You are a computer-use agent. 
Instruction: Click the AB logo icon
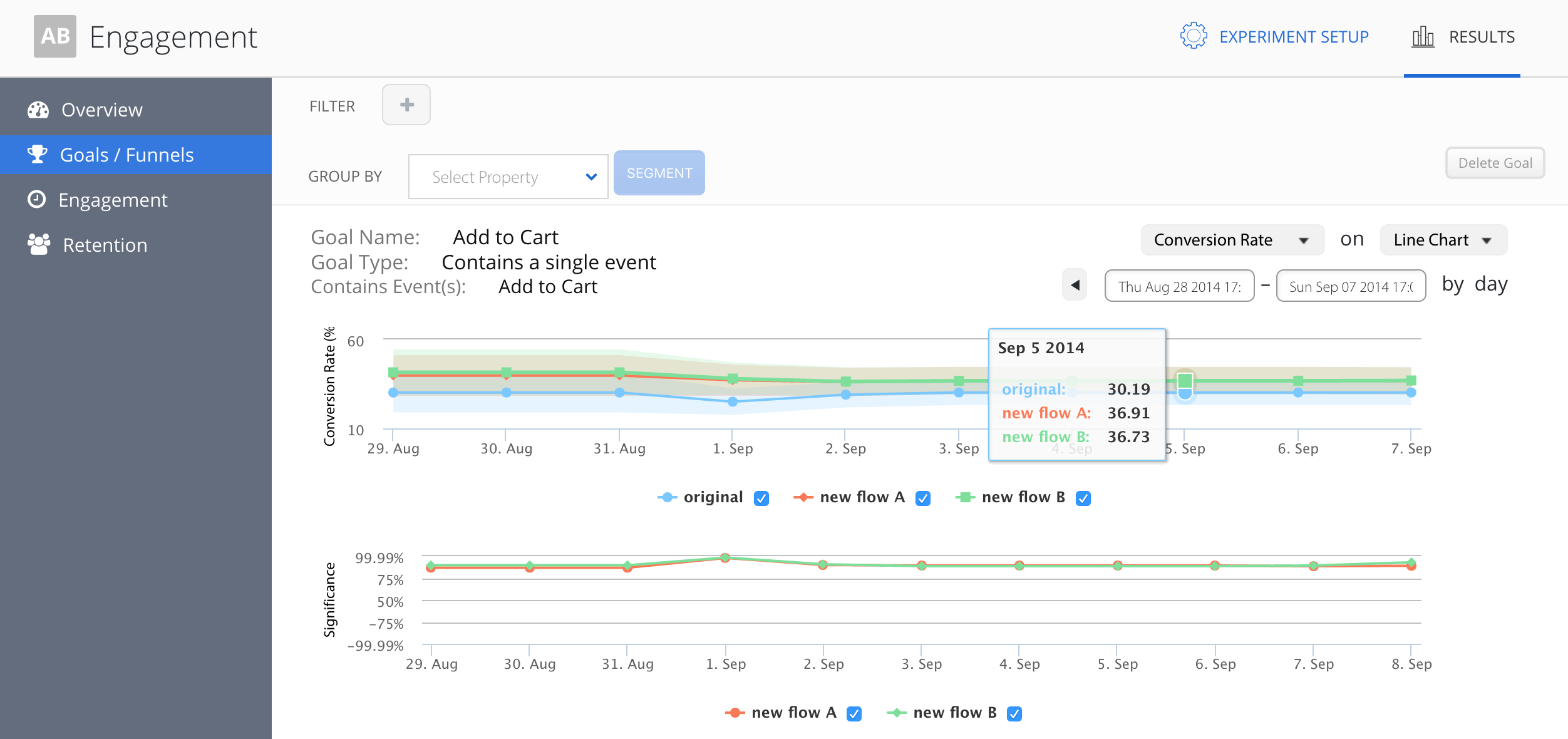[55, 36]
